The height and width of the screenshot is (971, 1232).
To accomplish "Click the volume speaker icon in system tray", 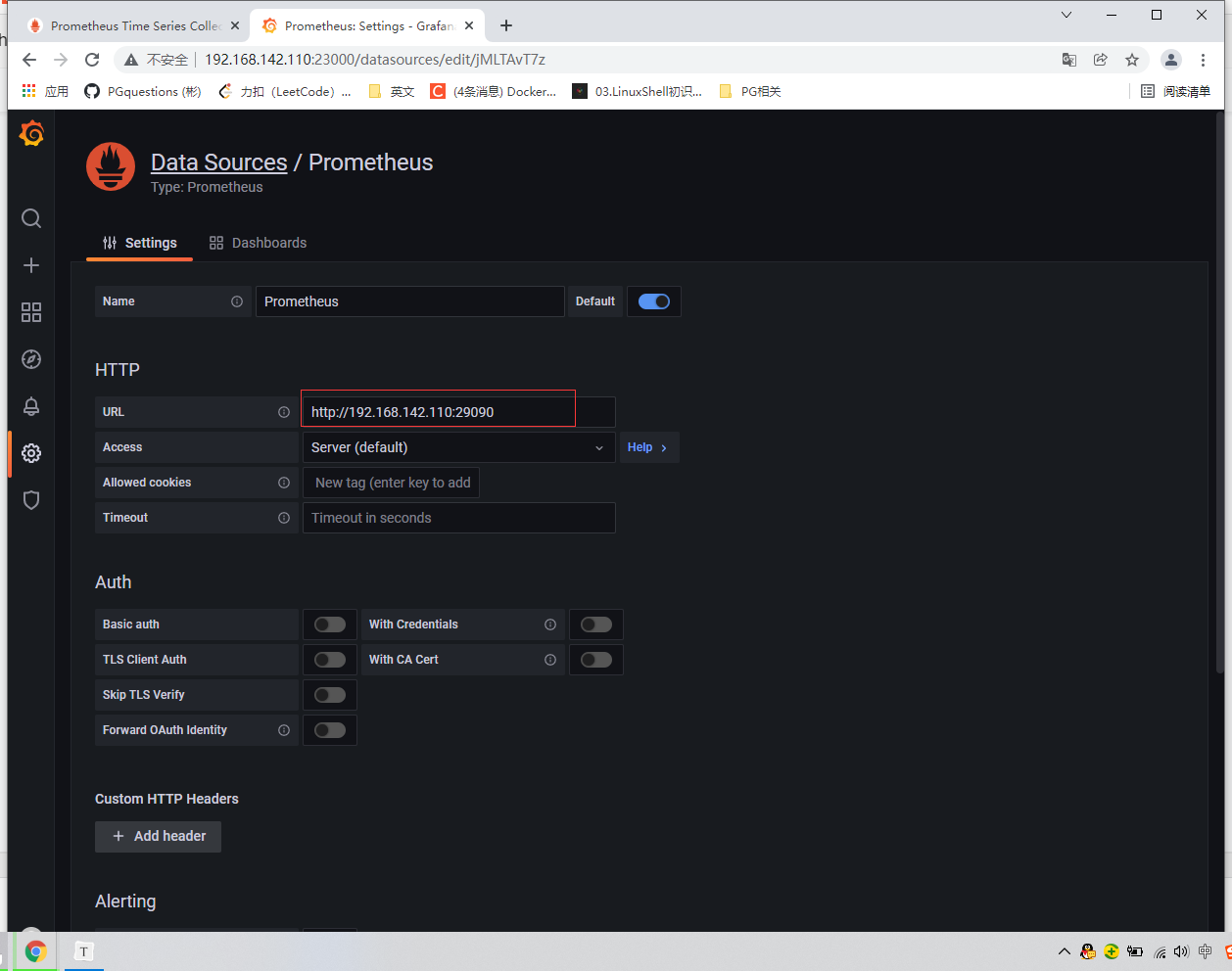I will (1181, 951).
